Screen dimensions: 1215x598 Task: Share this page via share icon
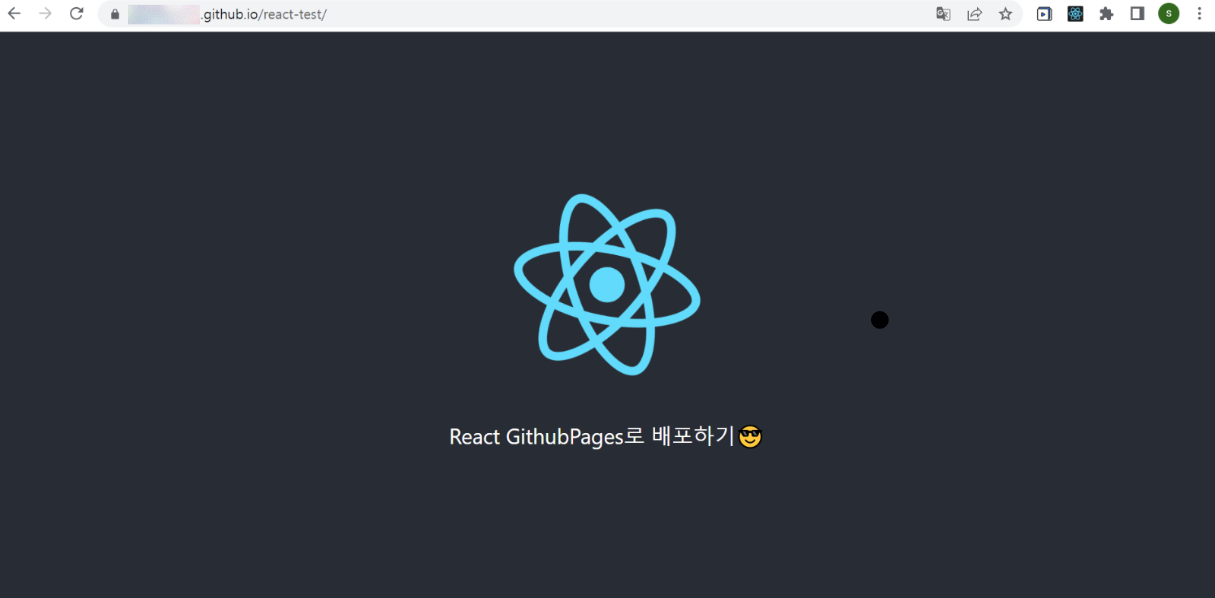[974, 14]
